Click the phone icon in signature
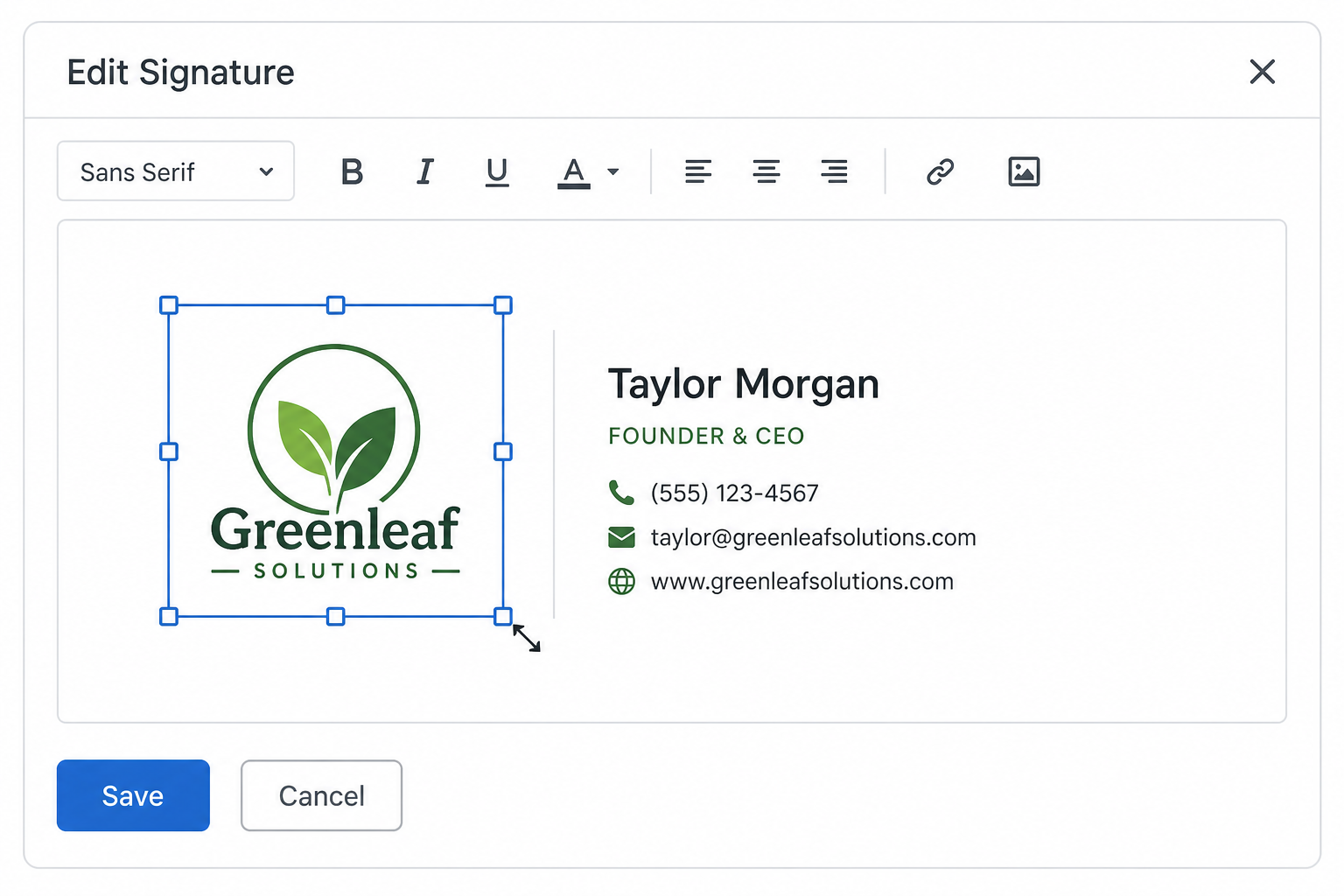 coord(621,493)
